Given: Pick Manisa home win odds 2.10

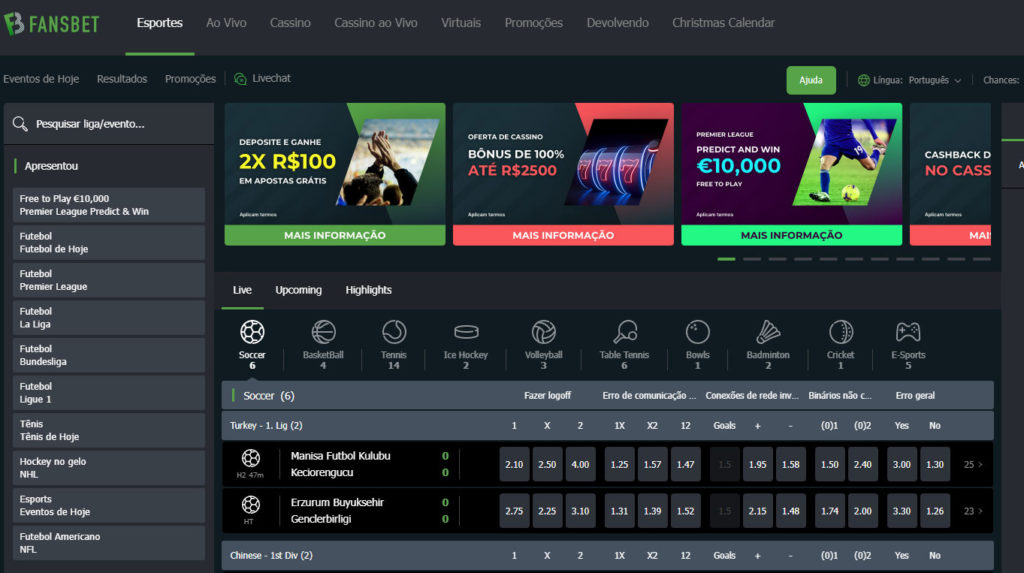Looking at the screenshot, I should [x=514, y=465].
